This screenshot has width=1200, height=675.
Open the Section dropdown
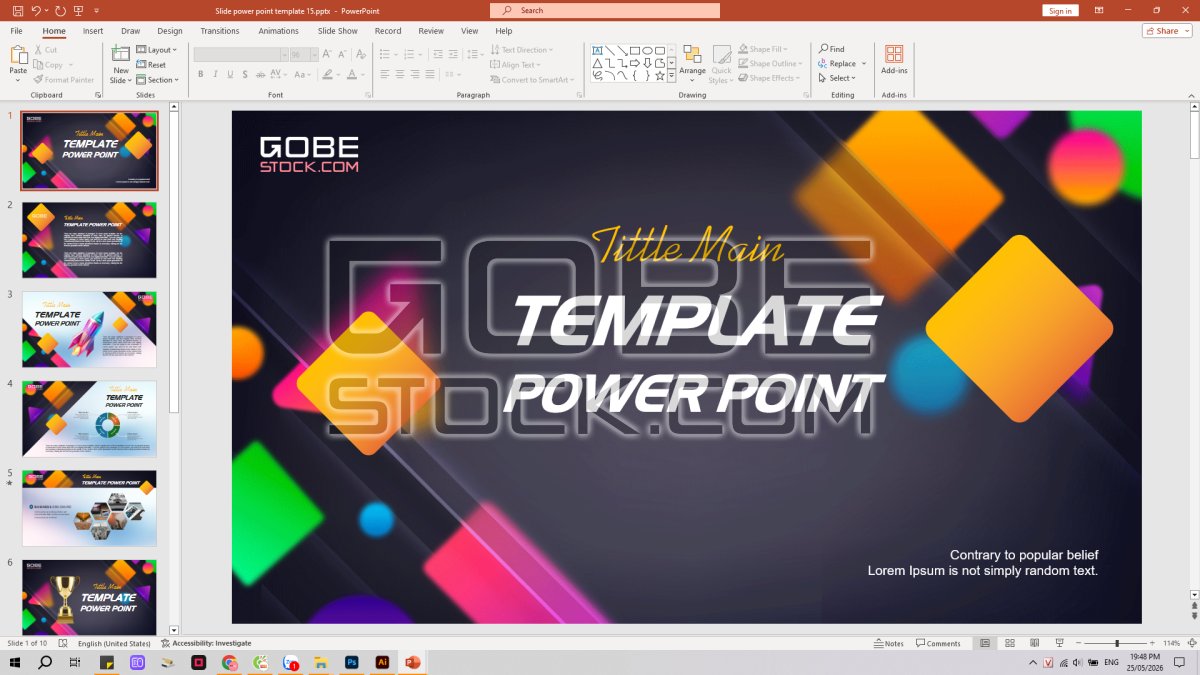click(157, 79)
